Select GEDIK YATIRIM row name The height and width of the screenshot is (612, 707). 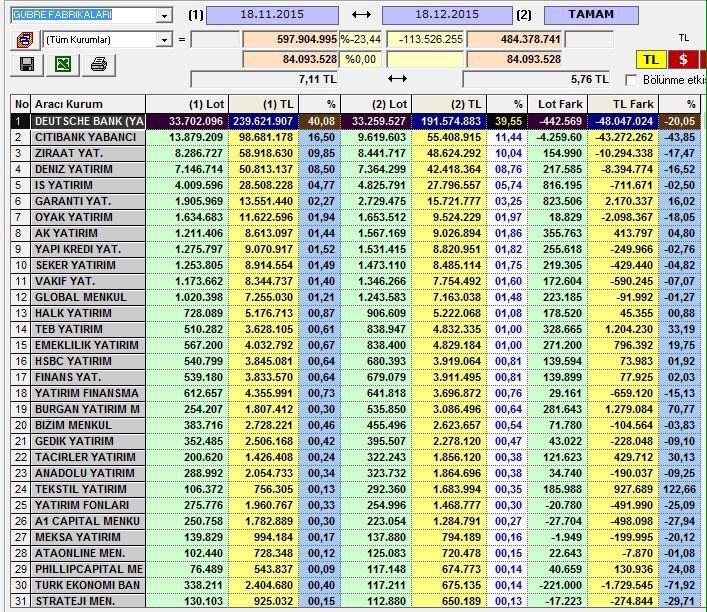[88, 442]
